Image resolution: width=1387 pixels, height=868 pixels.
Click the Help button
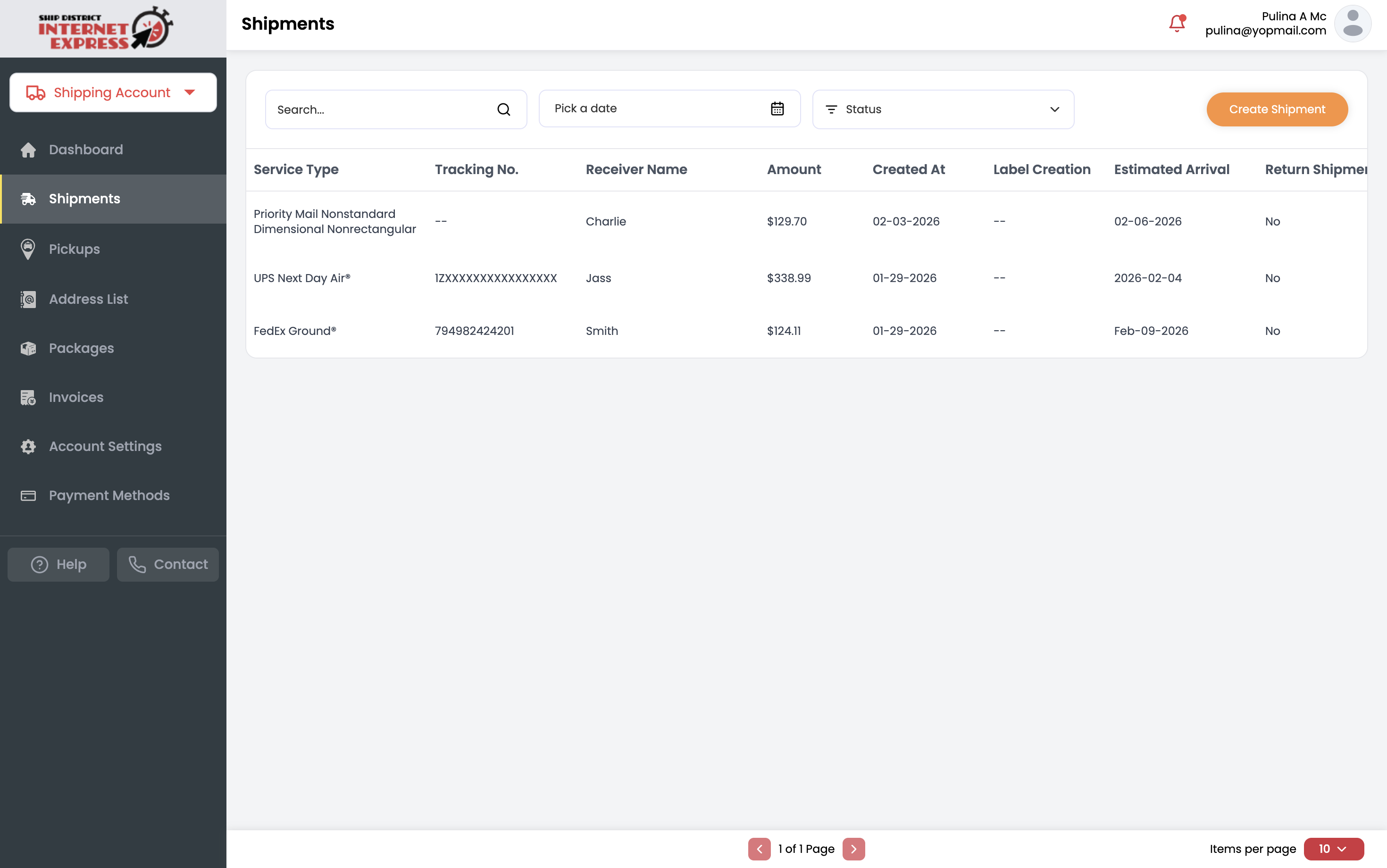(58, 564)
